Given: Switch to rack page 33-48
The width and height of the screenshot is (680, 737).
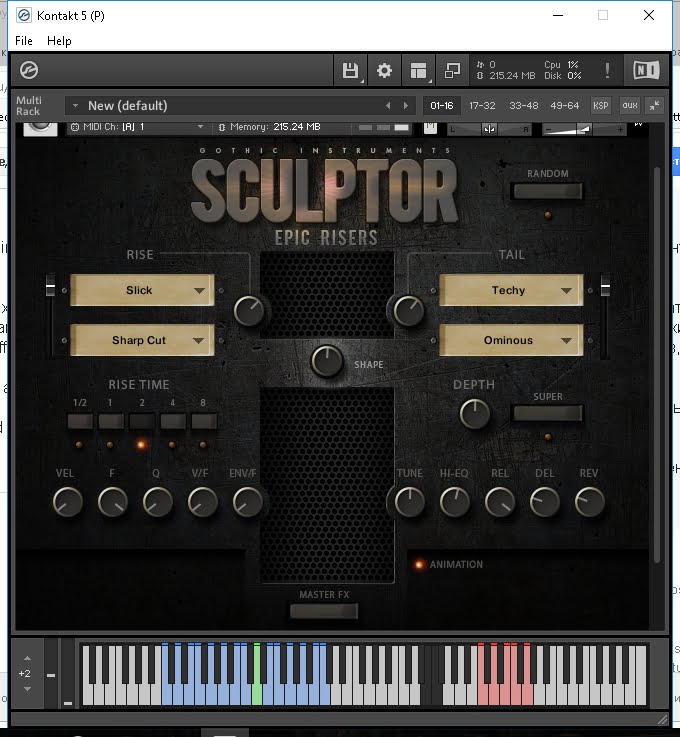Looking at the screenshot, I should point(524,105).
